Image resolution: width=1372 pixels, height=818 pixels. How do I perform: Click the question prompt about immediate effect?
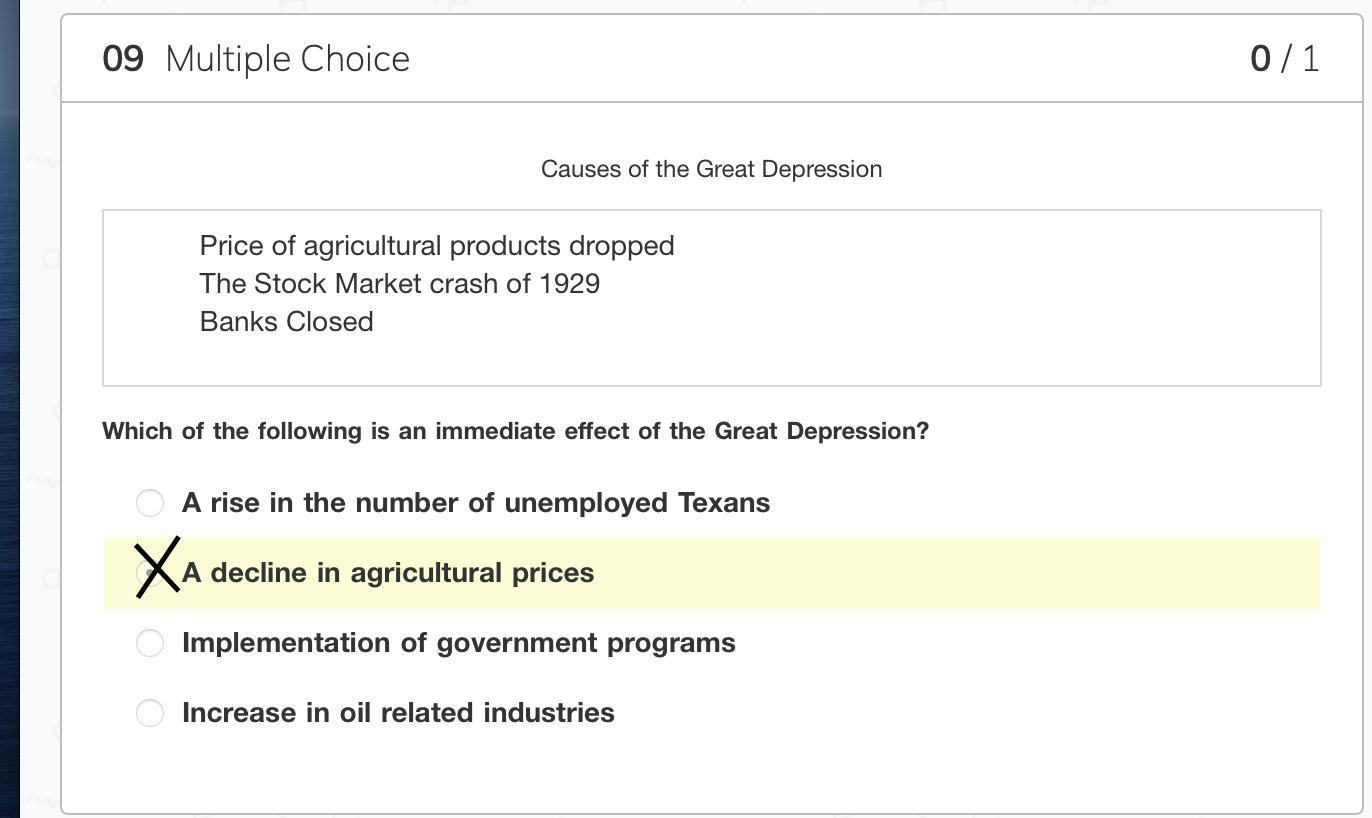point(515,431)
